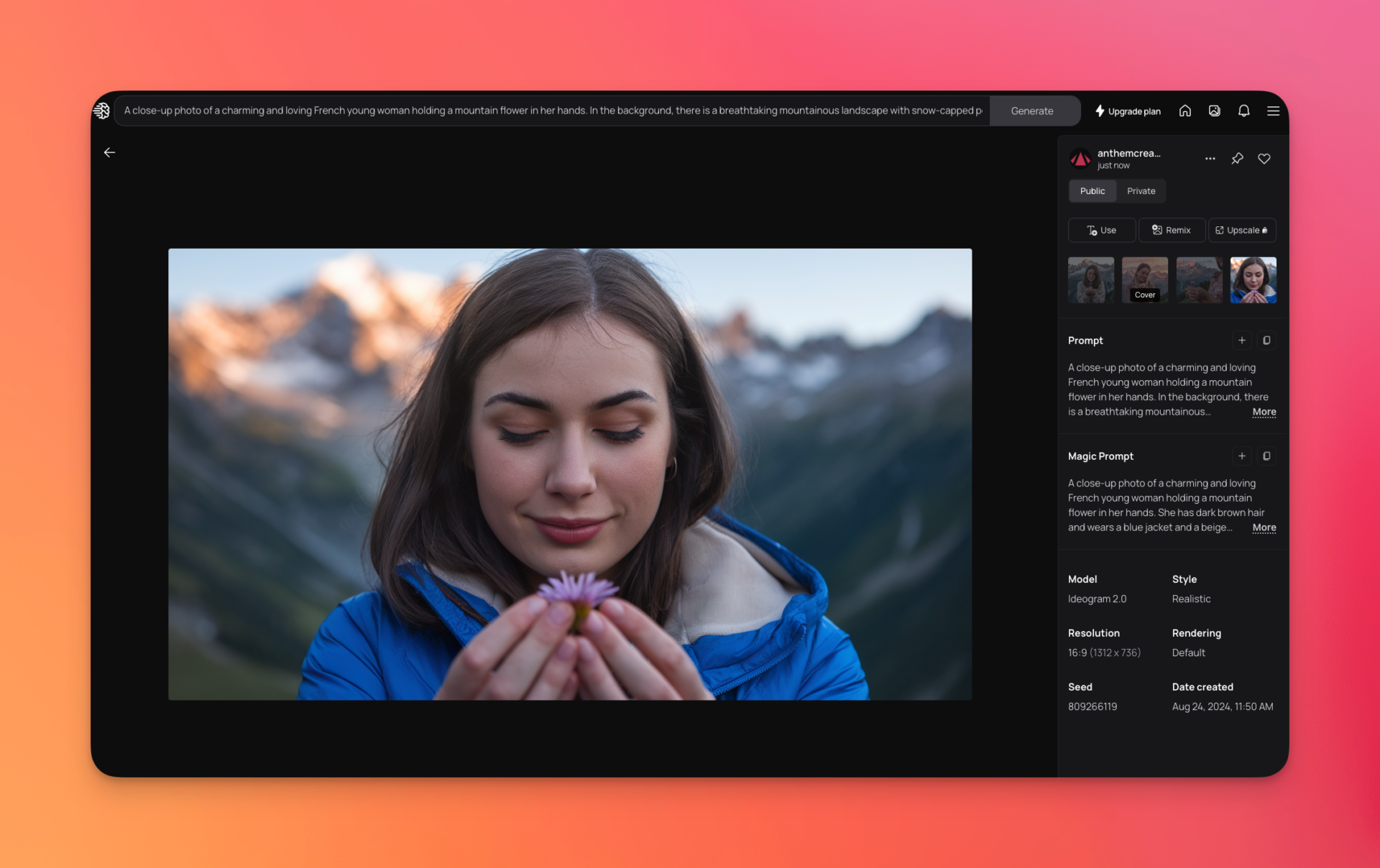Select the fourth thumbnail with blue jacket

pyautogui.click(x=1253, y=280)
